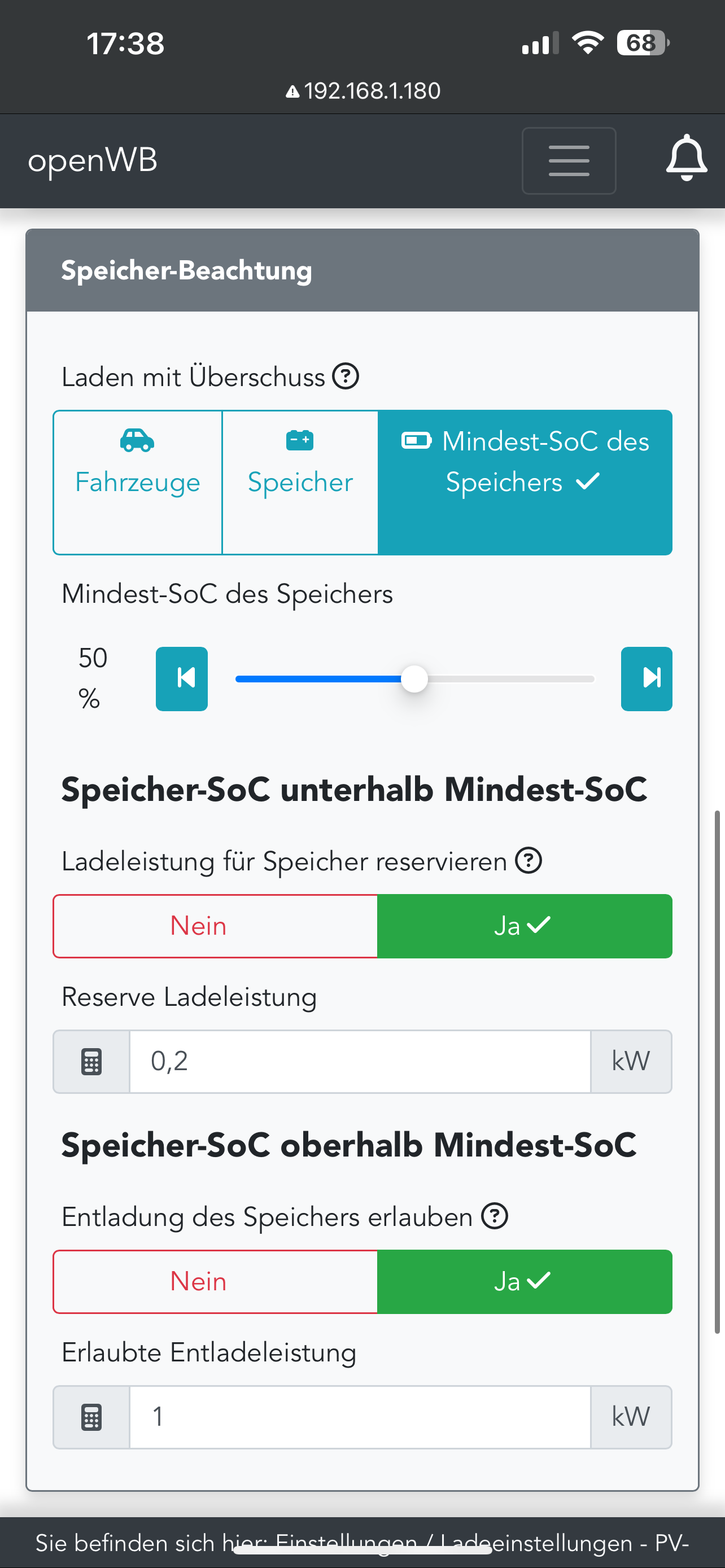Set Mindest-SoC slider to minimum

click(181, 678)
